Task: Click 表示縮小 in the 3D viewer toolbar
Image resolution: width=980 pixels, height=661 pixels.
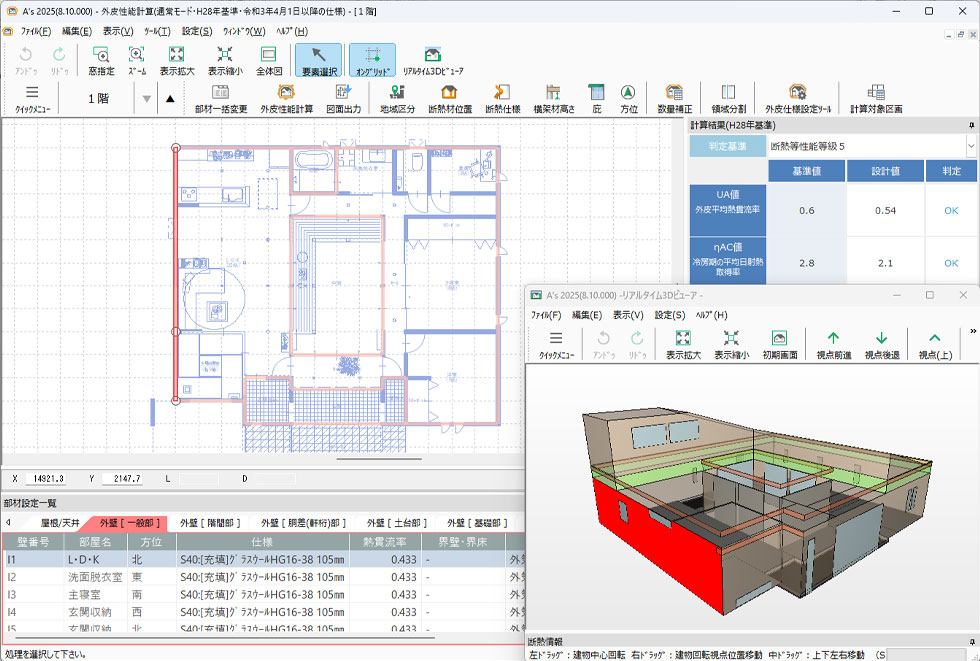Action: 731,345
